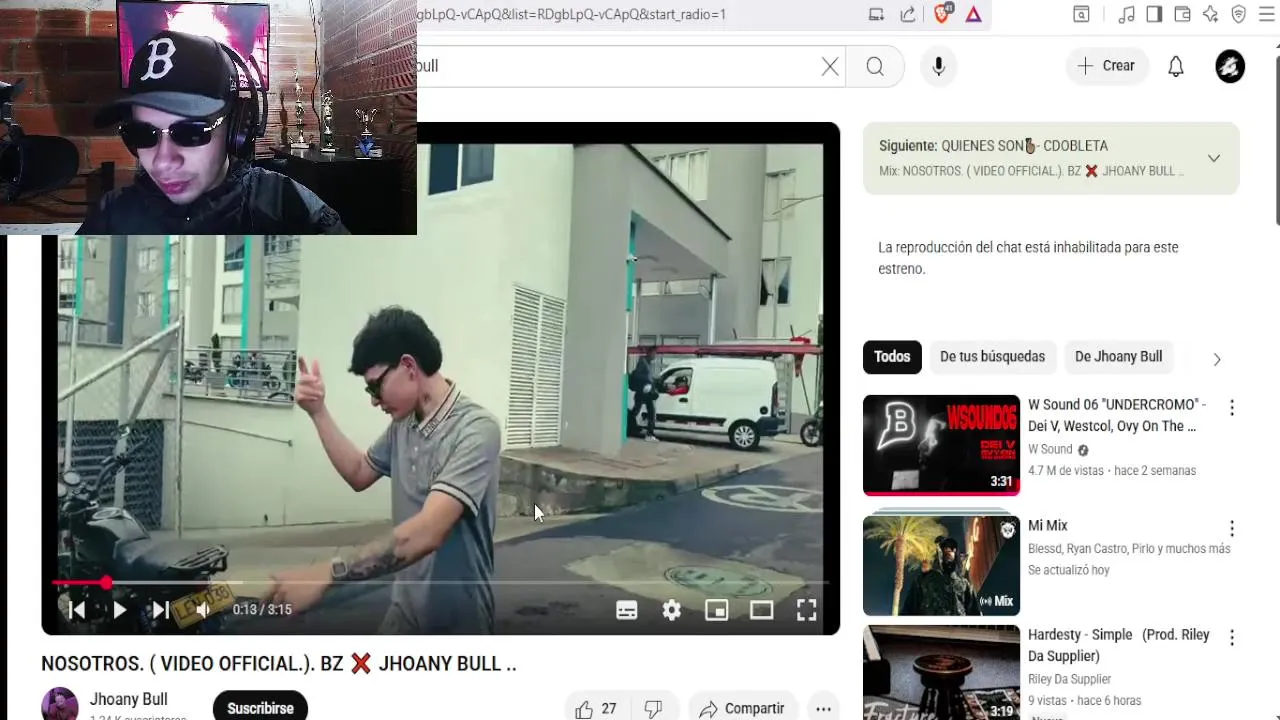Click the video title NOSOTROS. ( VIDEO OFFICIAL.)

279,663
